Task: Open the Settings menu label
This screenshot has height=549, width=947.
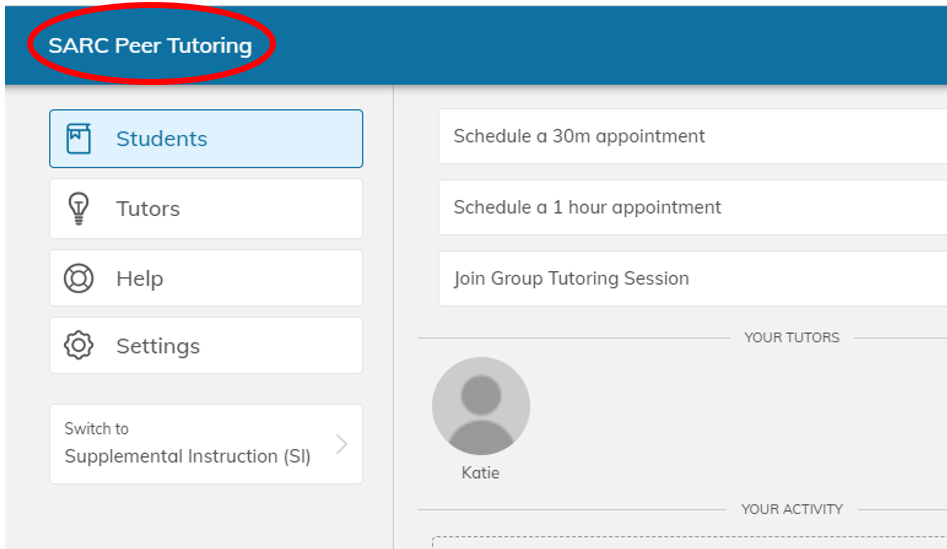Action: tap(158, 346)
